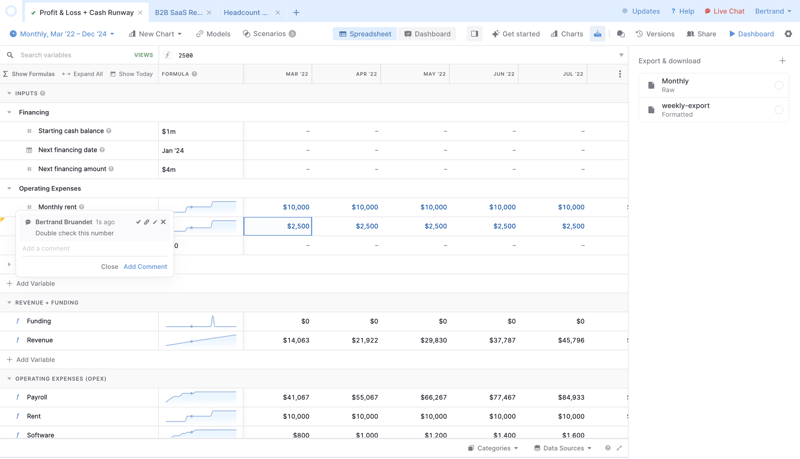The height and width of the screenshot is (459, 800).
Task: Select the Monthly export radio button
Action: (779, 85)
